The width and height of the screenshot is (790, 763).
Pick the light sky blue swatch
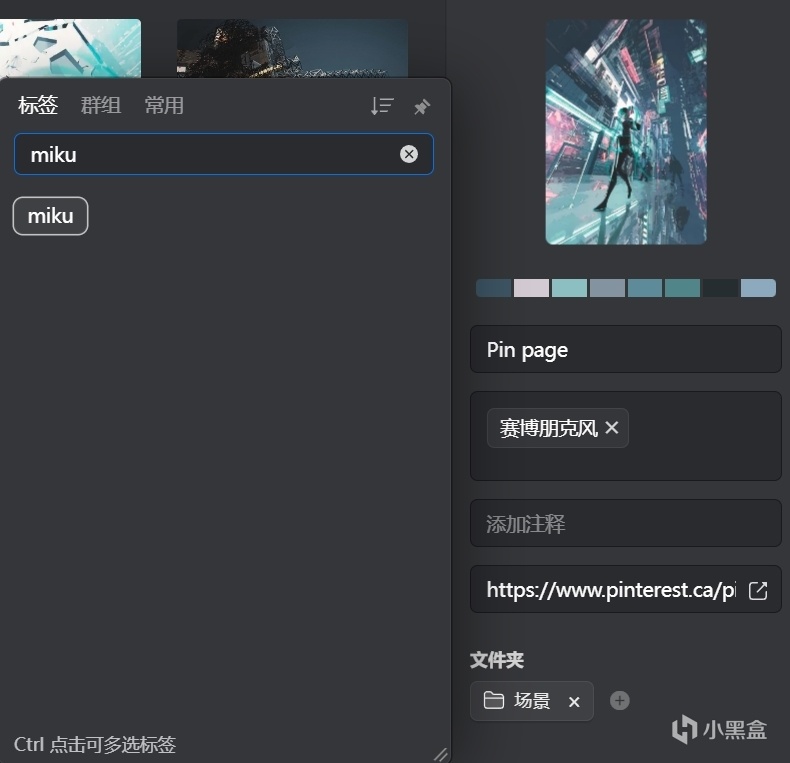(758, 288)
